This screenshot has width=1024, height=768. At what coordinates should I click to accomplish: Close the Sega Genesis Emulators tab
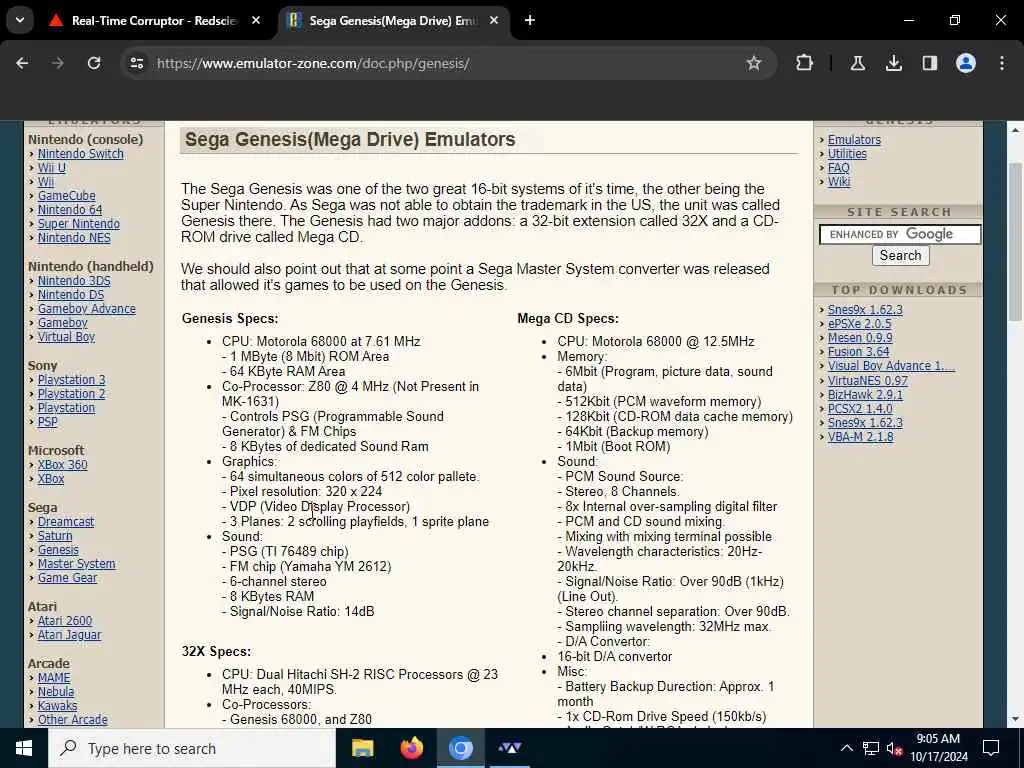[x=494, y=20]
